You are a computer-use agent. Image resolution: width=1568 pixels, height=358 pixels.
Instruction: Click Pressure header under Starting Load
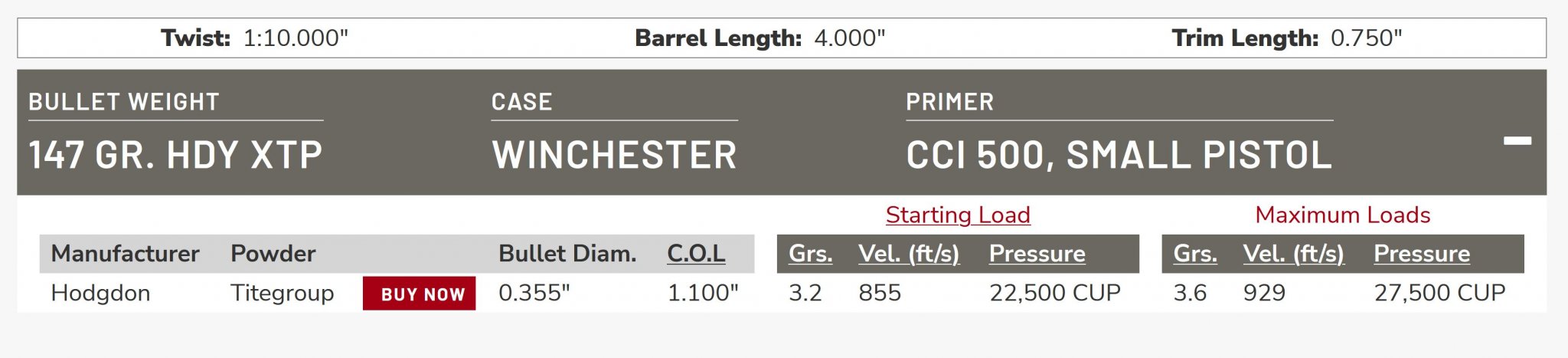pos(1037,254)
